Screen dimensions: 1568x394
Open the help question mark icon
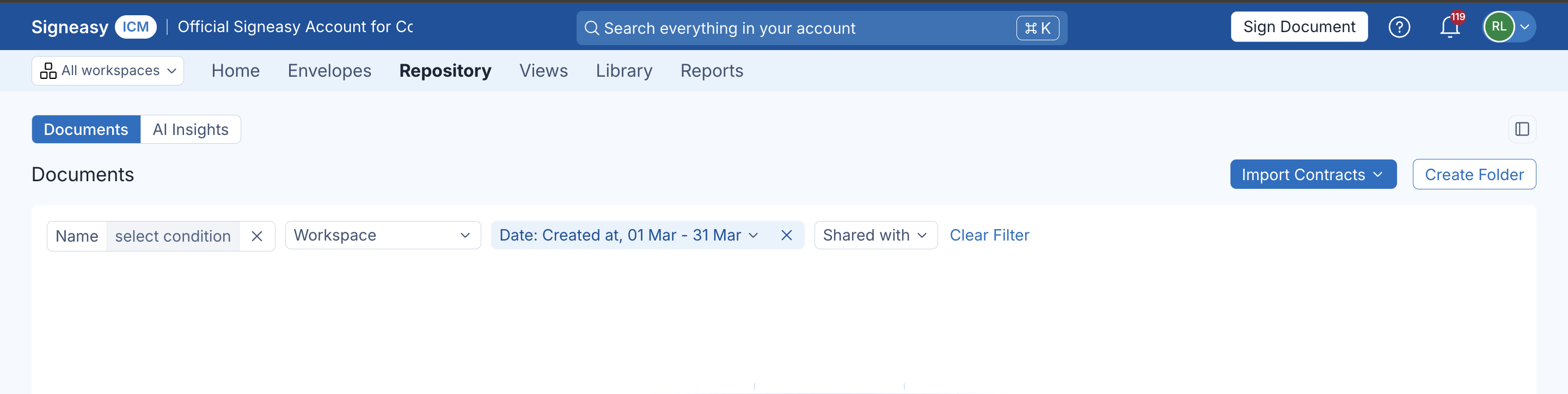click(1399, 27)
